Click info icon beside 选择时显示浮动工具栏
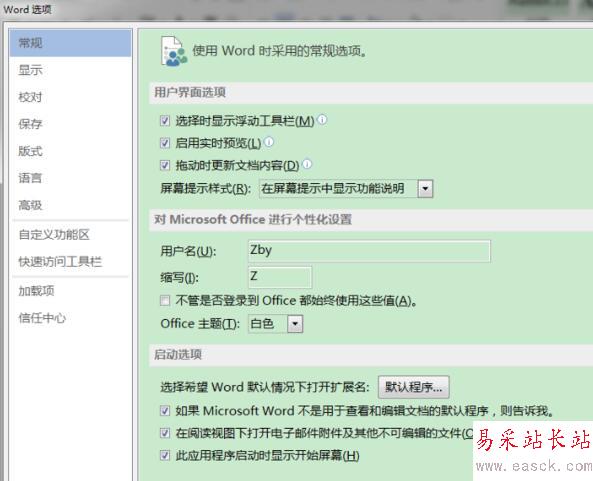 click(x=322, y=120)
